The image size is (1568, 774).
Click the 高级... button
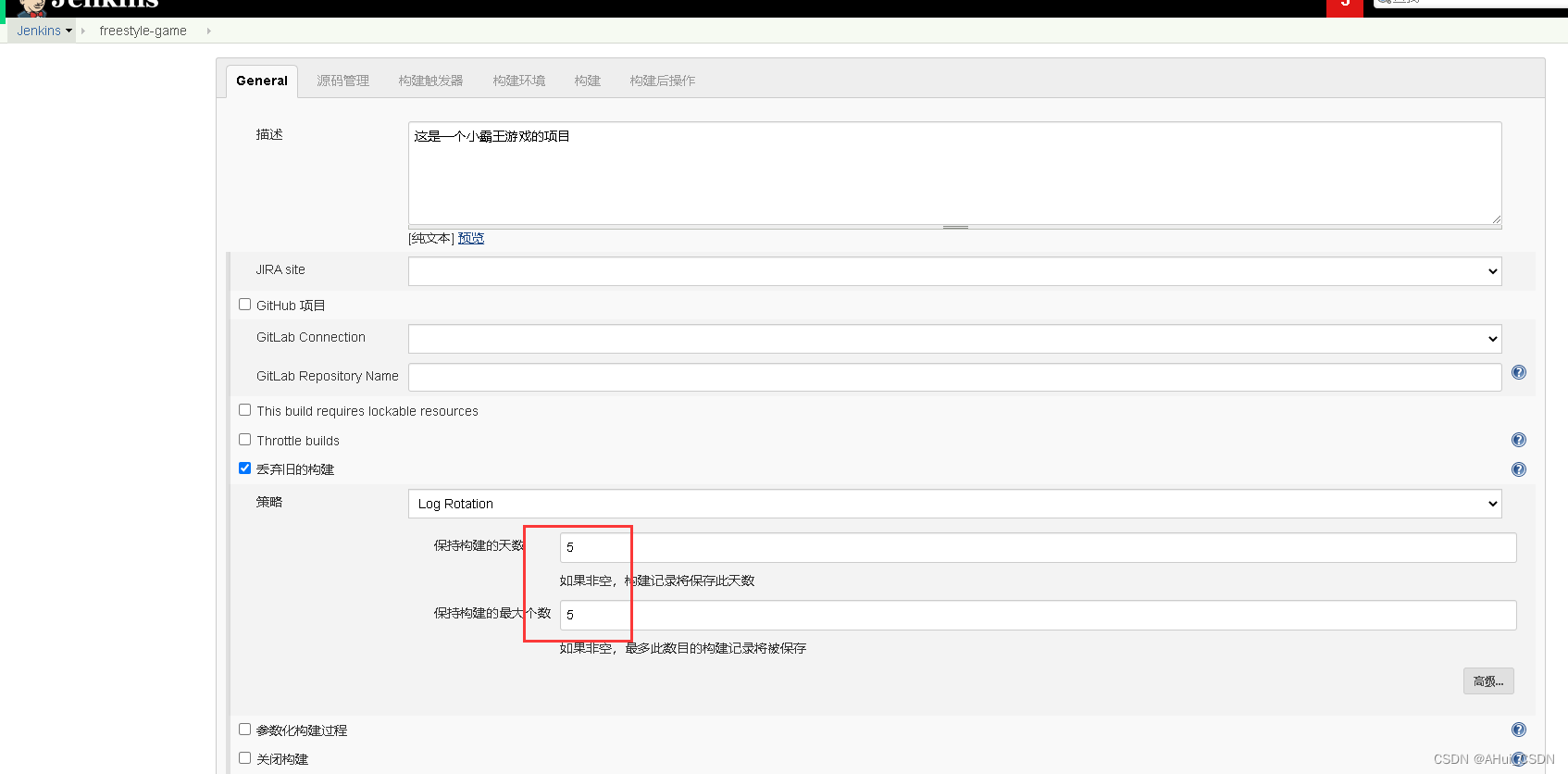tap(1488, 680)
